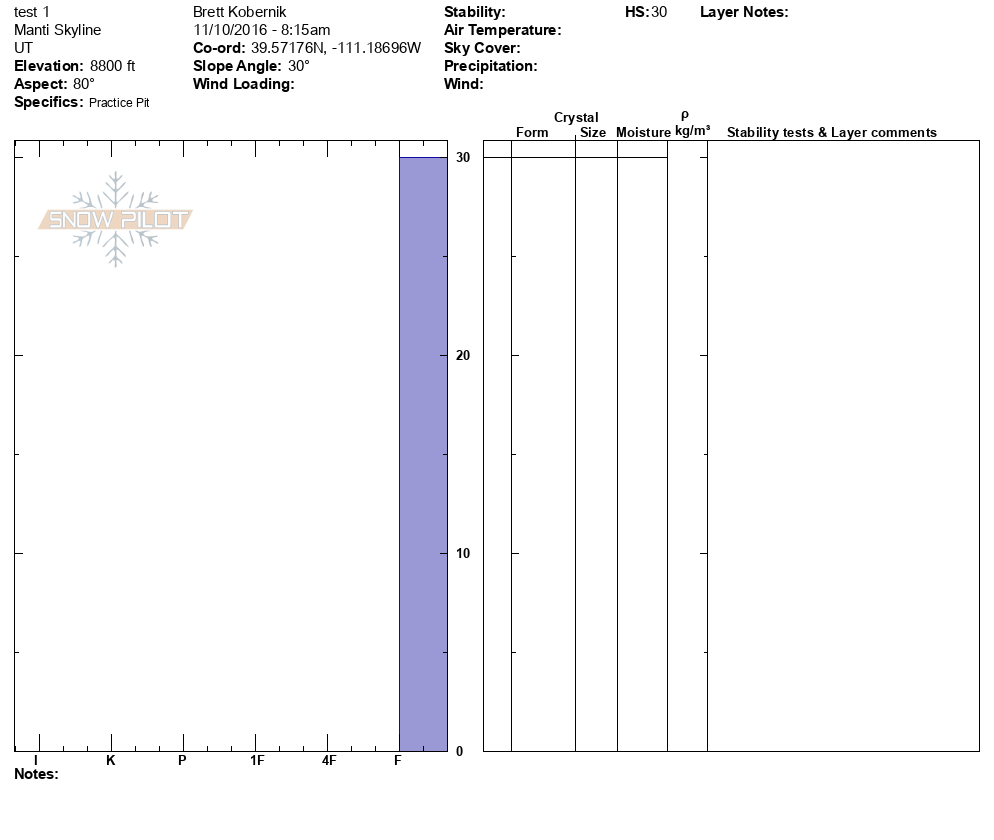Select the 'Form' column header
Image resolution: width=994 pixels, height=840 pixels.
(x=532, y=133)
